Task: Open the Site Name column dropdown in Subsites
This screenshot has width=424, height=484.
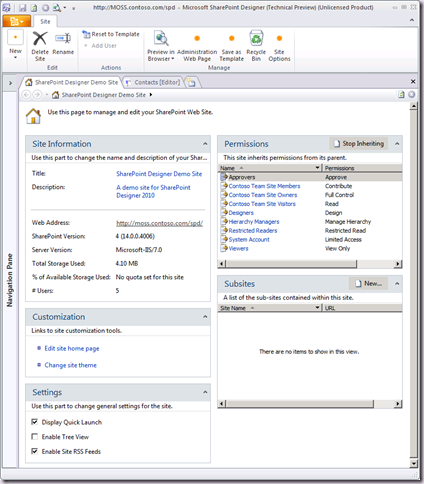Action: click(x=318, y=308)
